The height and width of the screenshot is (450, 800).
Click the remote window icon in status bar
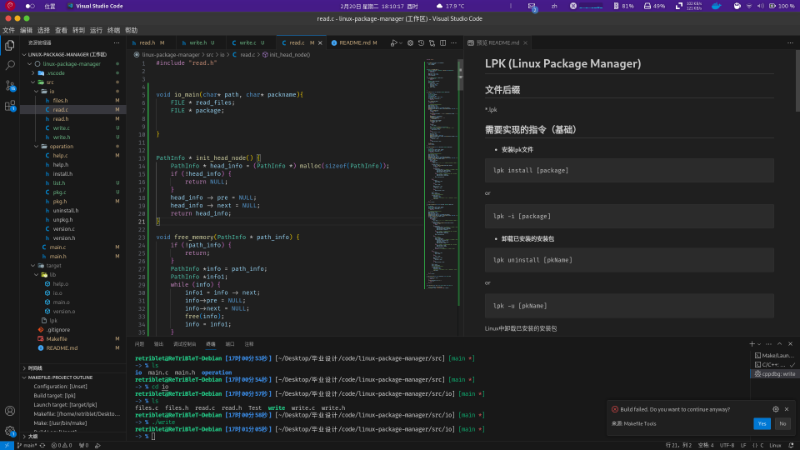[x=6, y=445]
